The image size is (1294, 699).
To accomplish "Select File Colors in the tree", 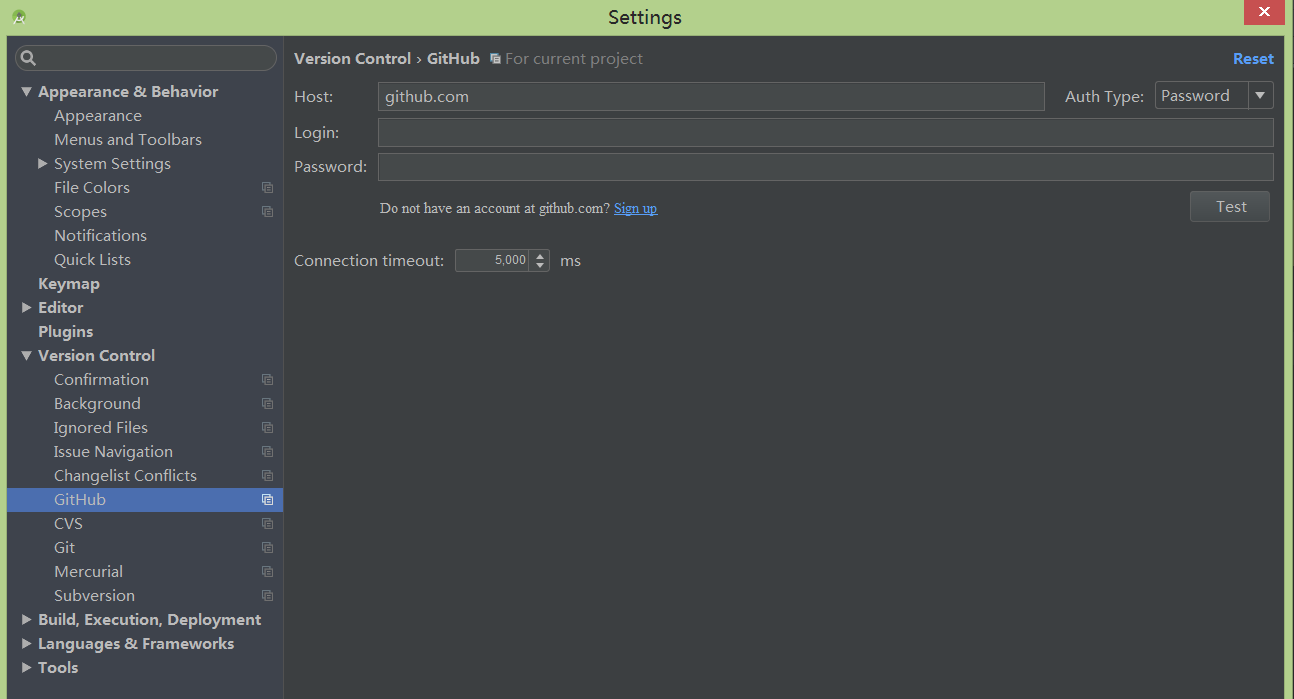I will [92, 188].
